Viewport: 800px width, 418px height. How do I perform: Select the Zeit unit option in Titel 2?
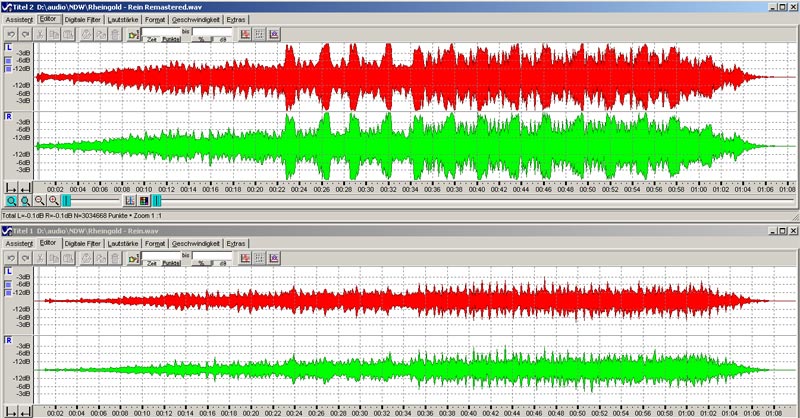click(x=153, y=38)
